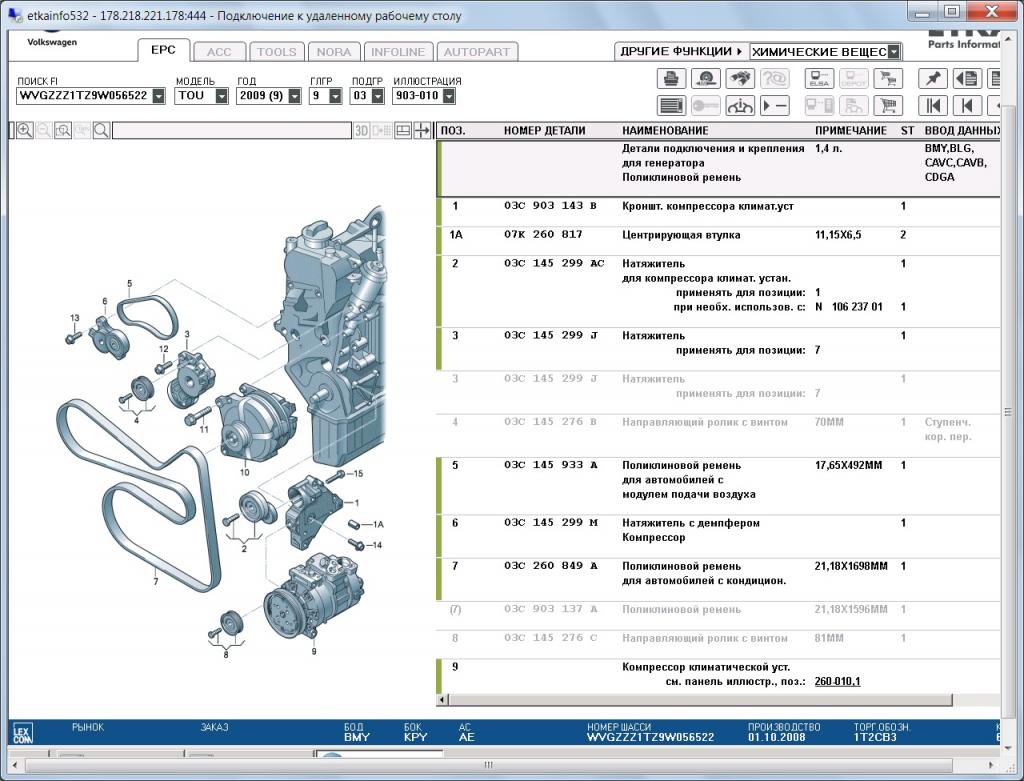Go to the previous illustration

tap(967, 105)
